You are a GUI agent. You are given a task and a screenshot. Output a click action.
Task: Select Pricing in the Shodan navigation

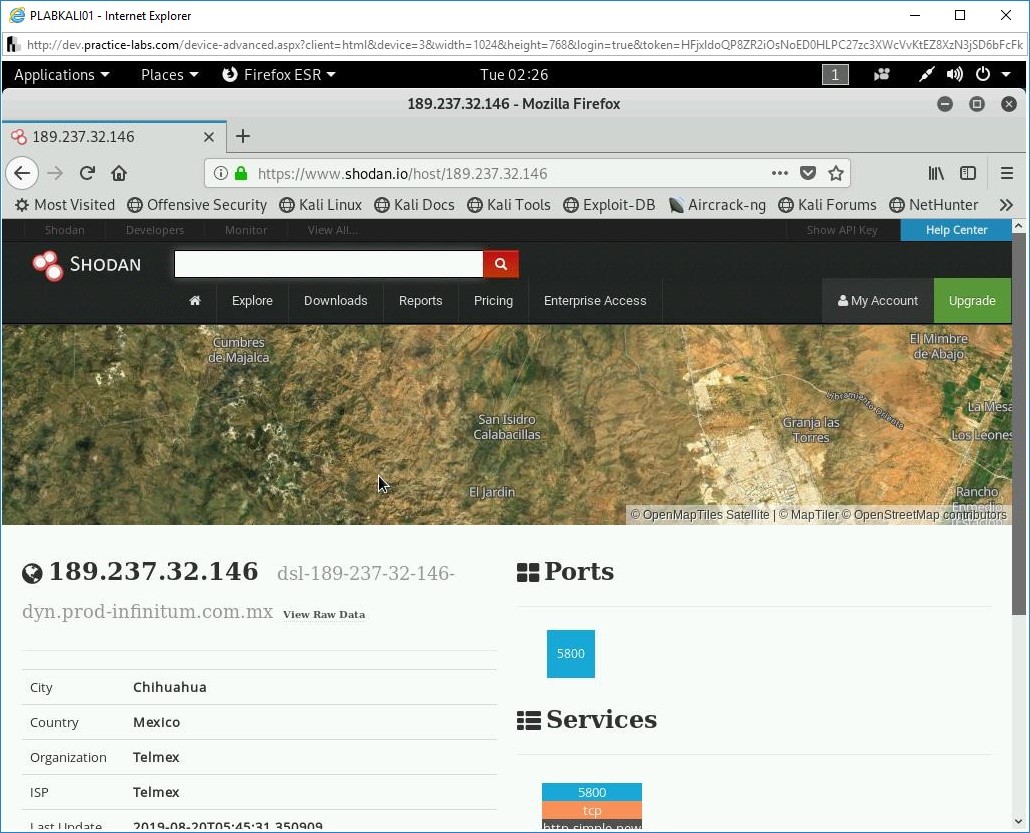[493, 301]
